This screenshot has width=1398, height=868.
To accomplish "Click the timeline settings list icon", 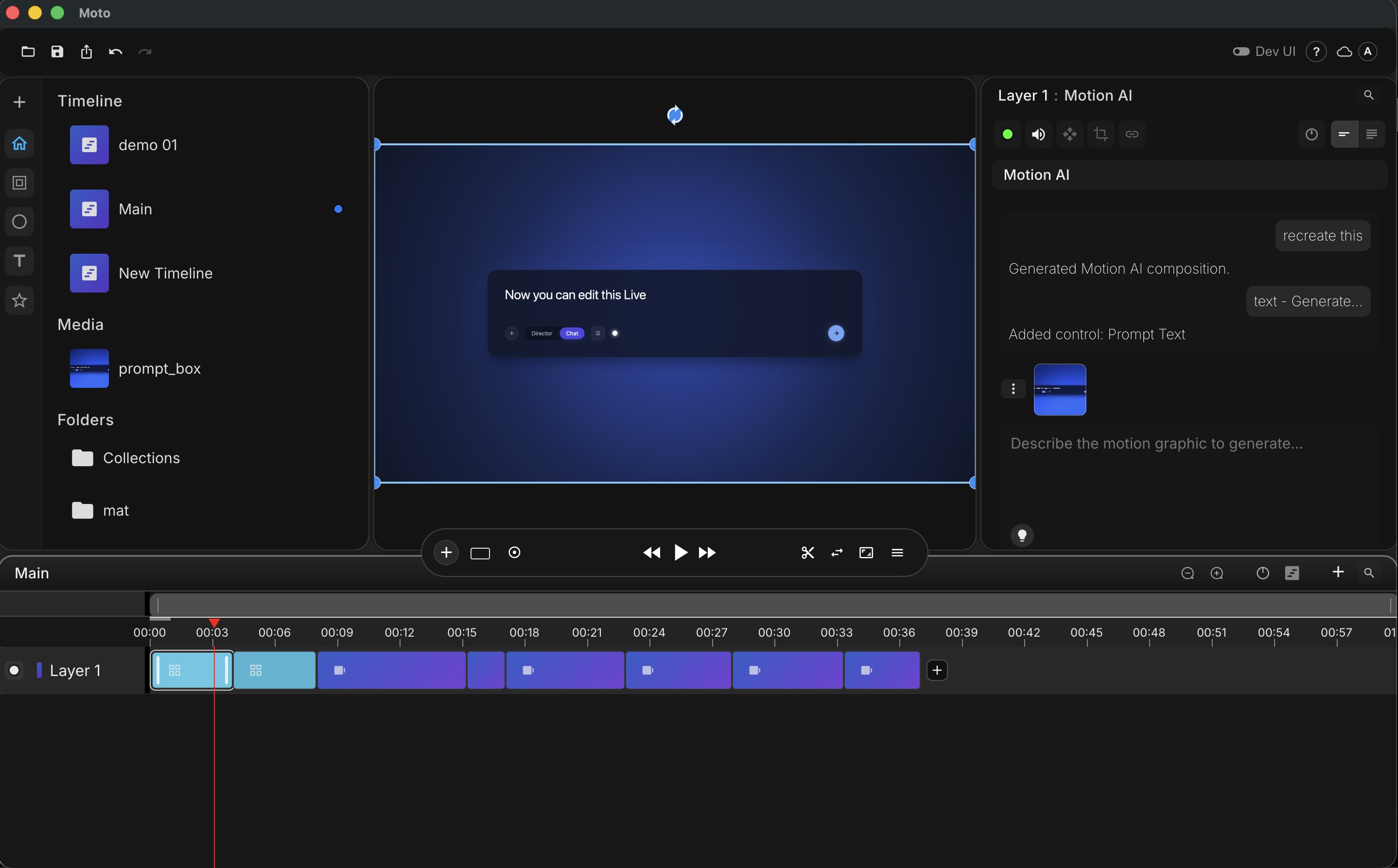I will coord(1292,573).
